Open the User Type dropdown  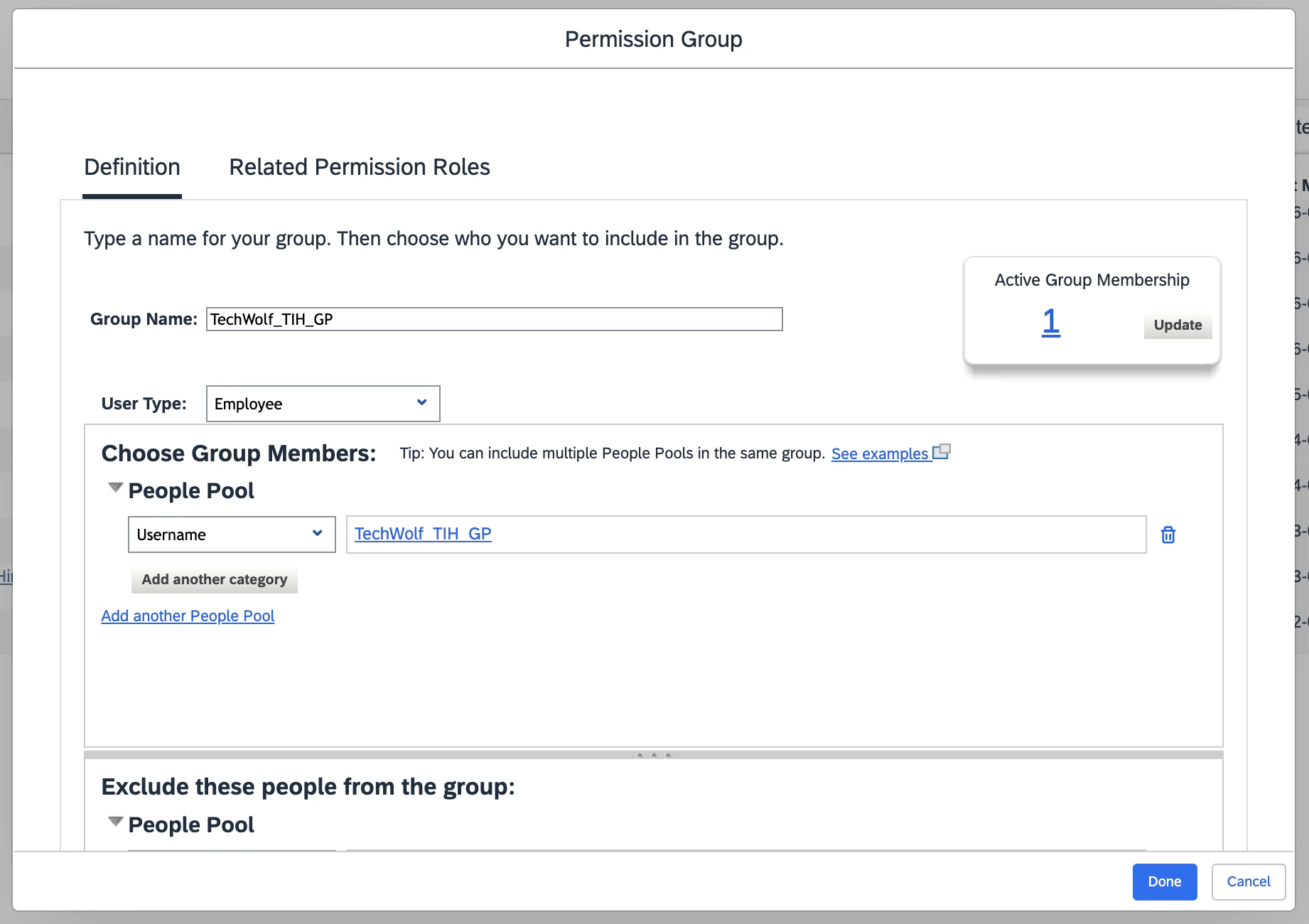[x=323, y=403]
